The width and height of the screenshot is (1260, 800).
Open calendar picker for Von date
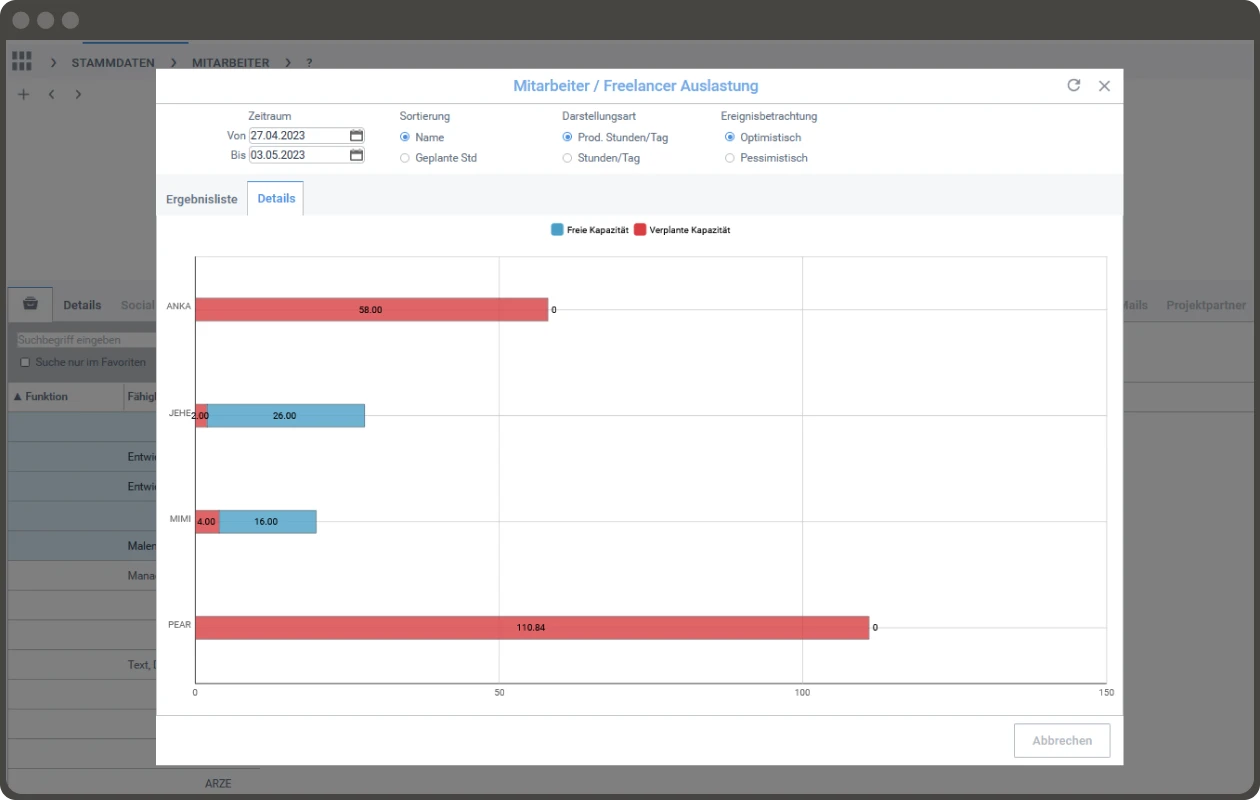pyautogui.click(x=356, y=136)
